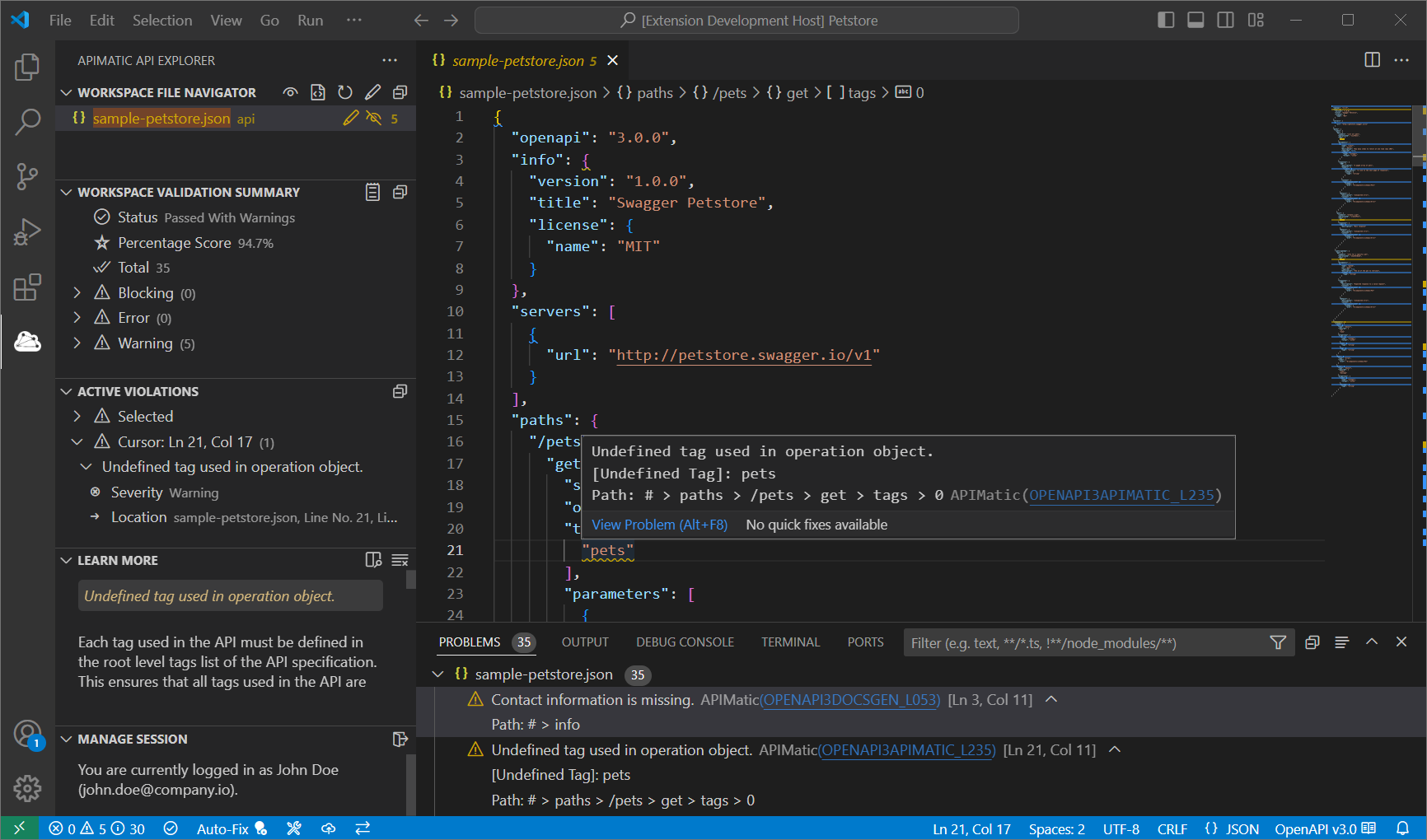
Task: Collapse the Active Violations section
Action: 67,391
